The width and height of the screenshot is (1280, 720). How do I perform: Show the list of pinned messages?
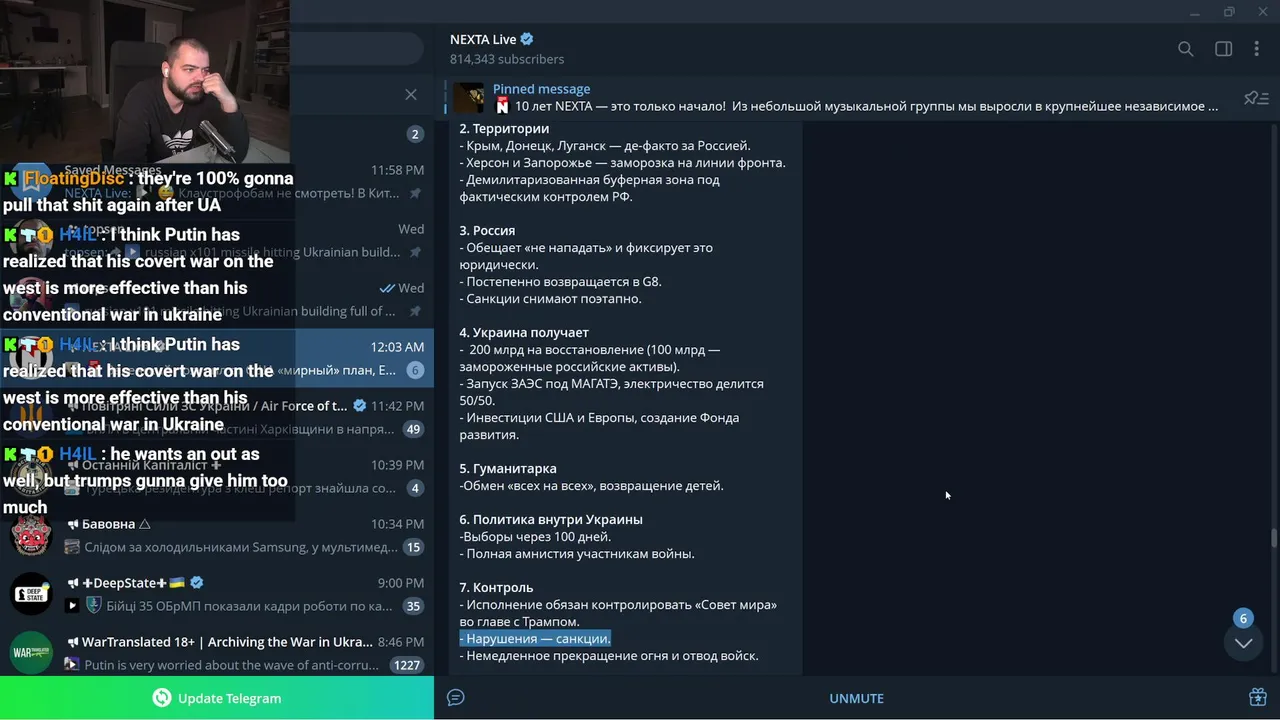pyautogui.click(x=1256, y=98)
